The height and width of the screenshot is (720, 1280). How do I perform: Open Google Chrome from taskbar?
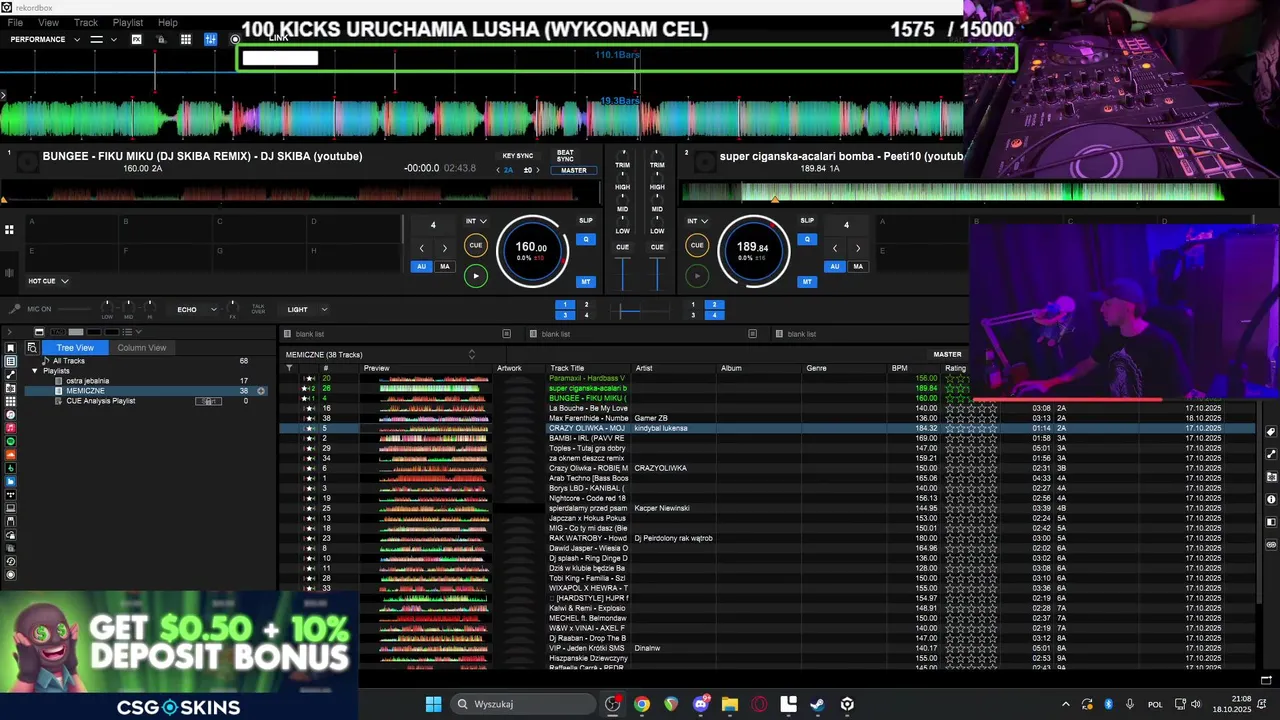642,704
